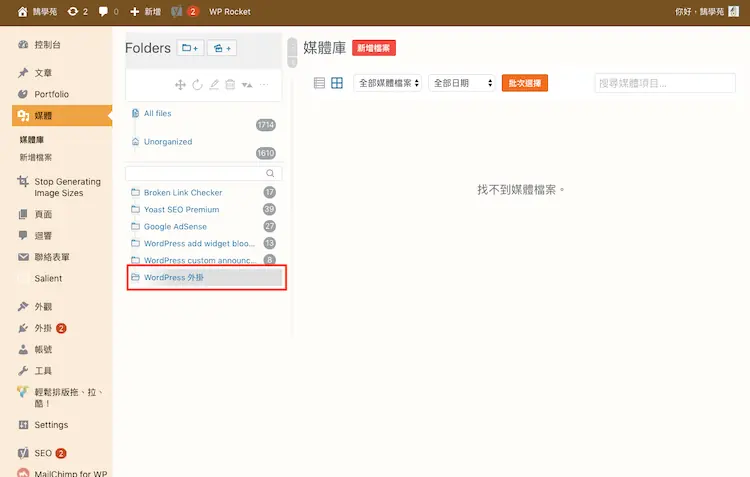Open 新增檔案 submenu link in sidebar

35,157
